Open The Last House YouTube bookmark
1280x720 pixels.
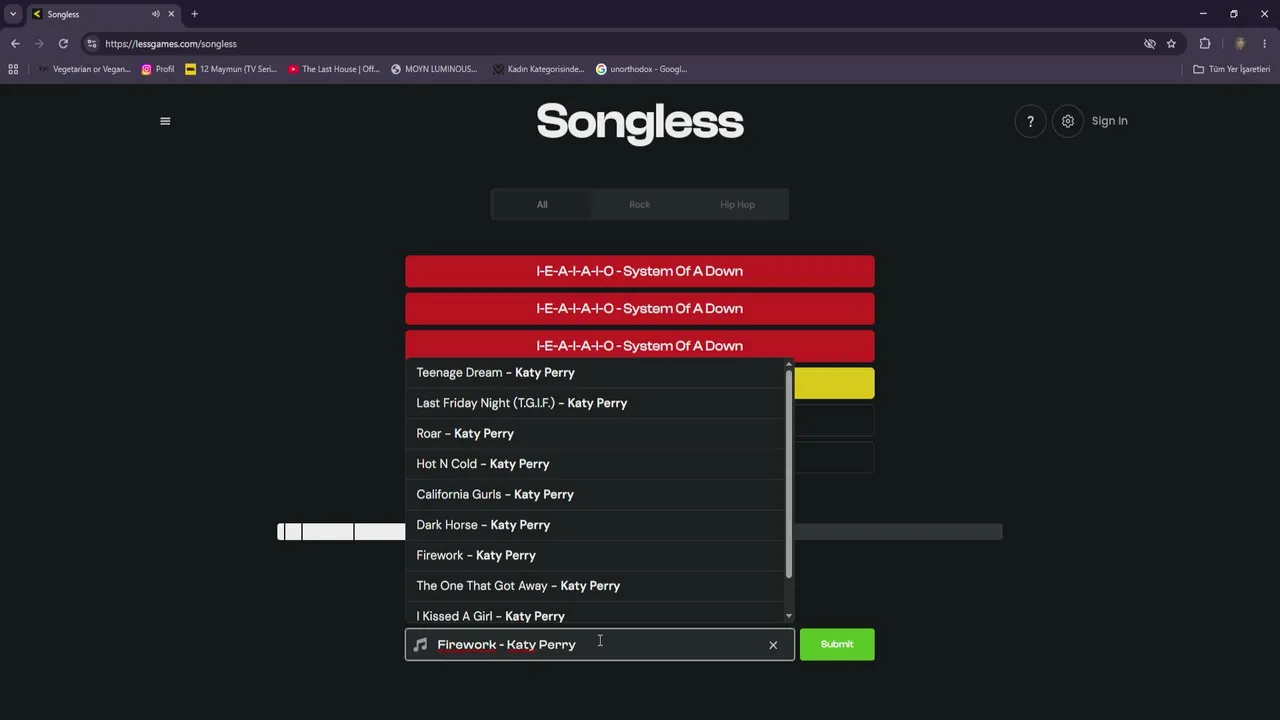coord(334,69)
